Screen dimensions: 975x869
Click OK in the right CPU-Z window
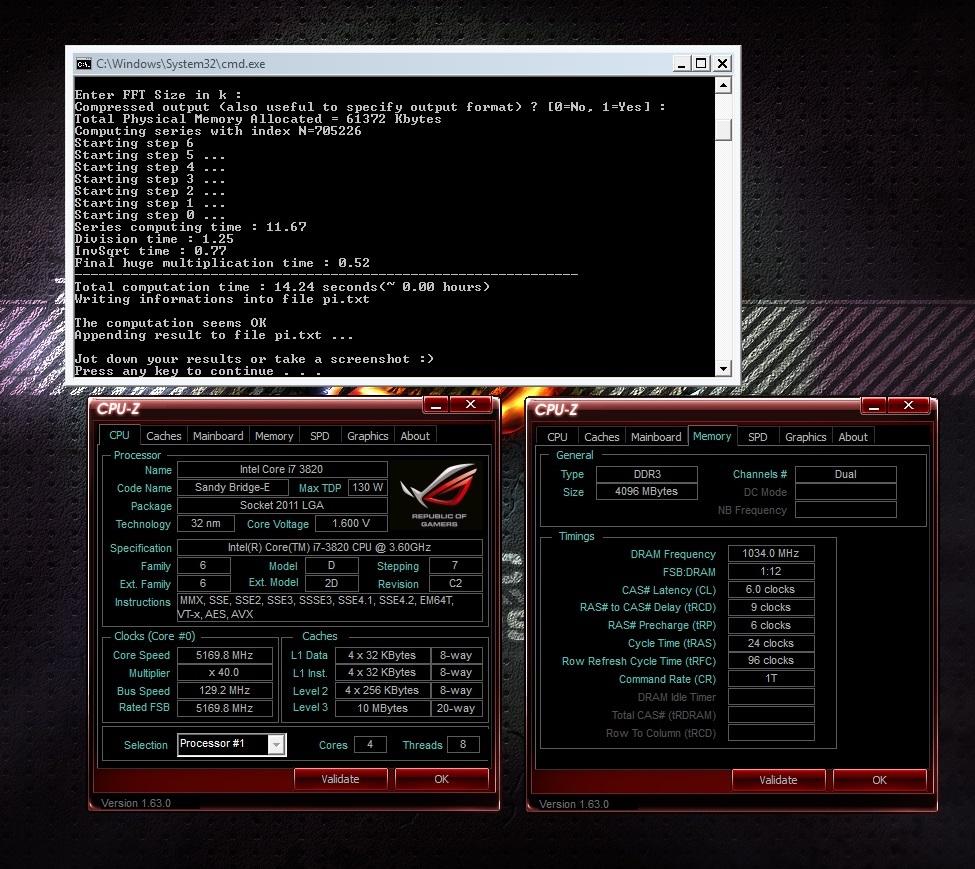click(879, 780)
